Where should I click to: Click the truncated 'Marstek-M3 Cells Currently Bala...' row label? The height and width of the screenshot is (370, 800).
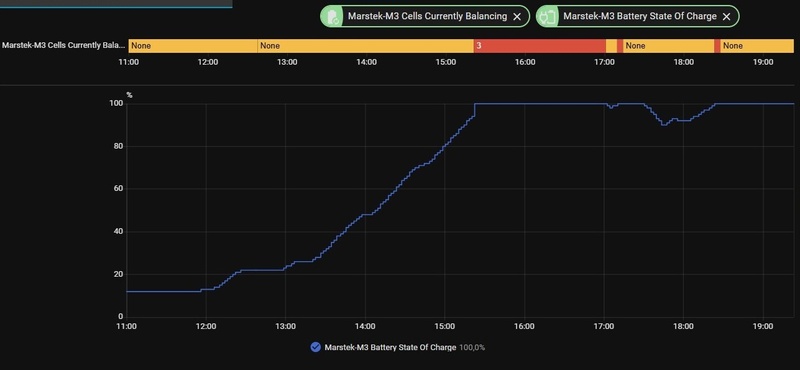(x=63, y=45)
